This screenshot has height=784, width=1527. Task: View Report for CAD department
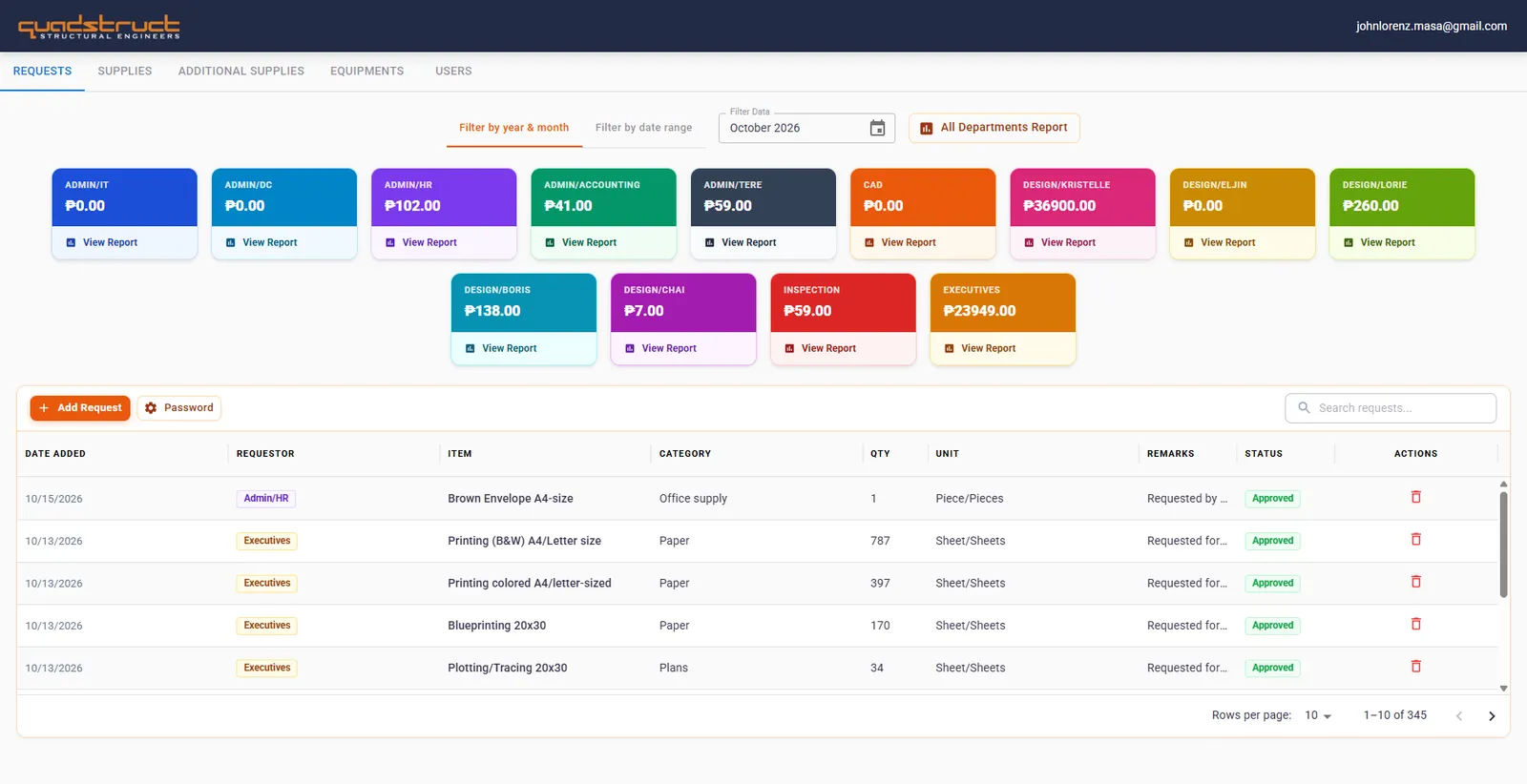[923, 243]
